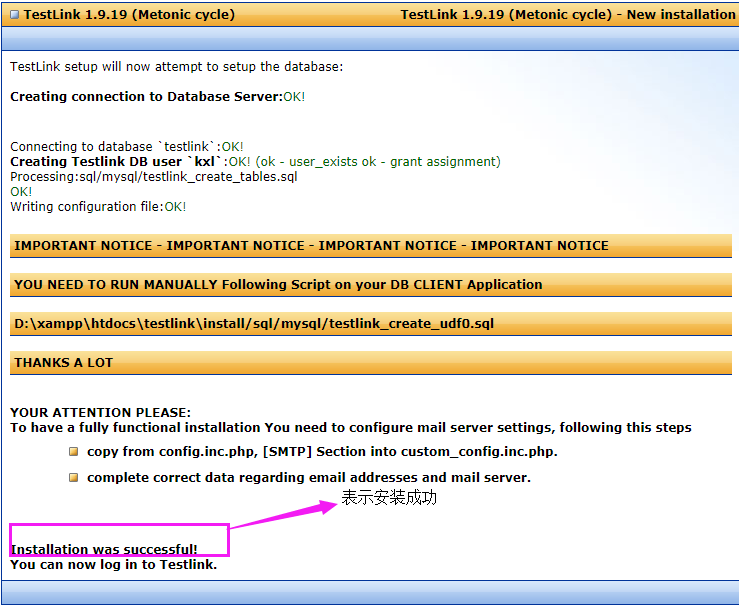Click the 'THANKS A LOT' banner
The width and height of the screenshot is (739, 607).
pos(370,363)
